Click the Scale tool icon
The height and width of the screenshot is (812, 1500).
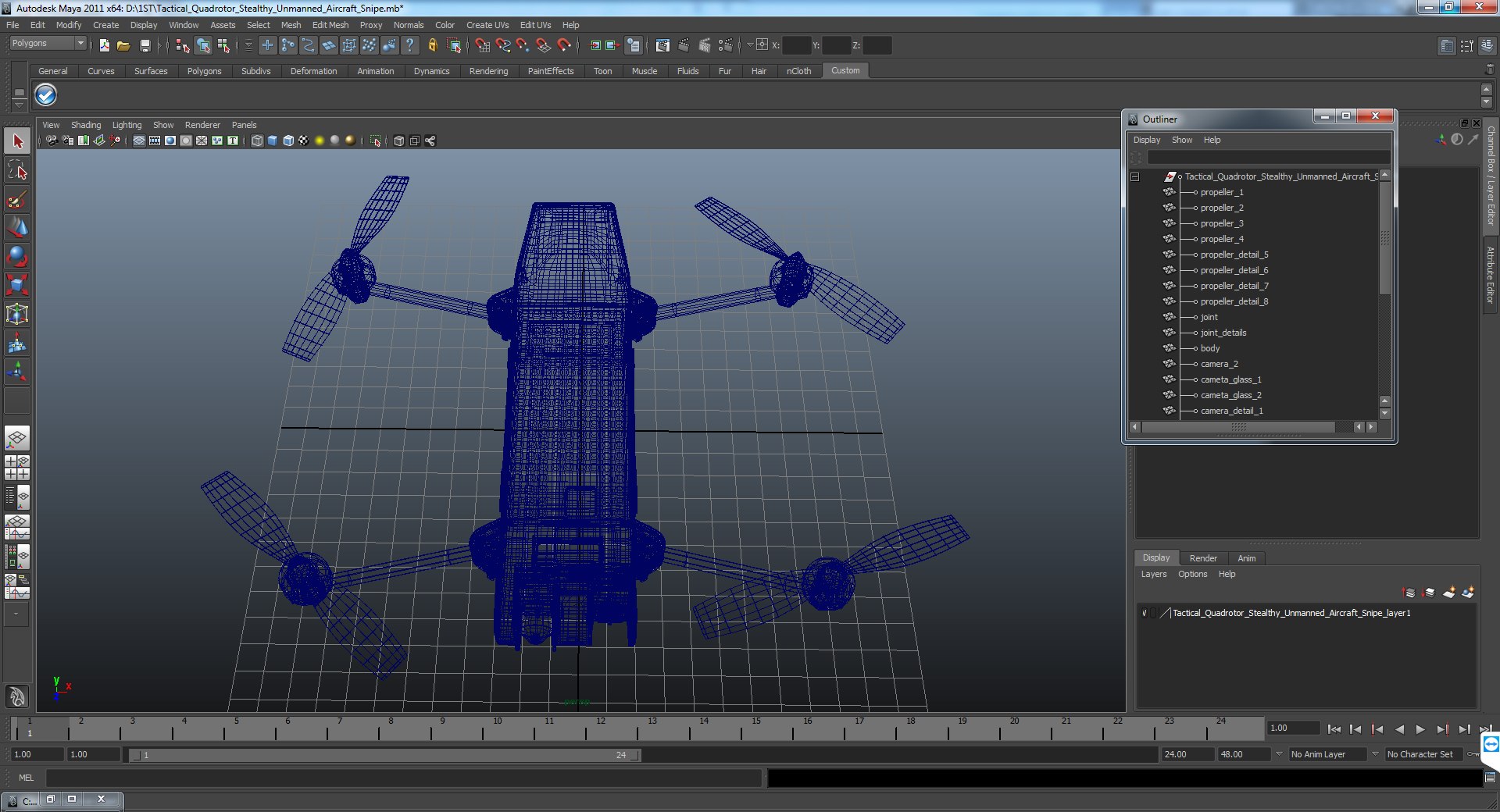click(x=17, y=285)
